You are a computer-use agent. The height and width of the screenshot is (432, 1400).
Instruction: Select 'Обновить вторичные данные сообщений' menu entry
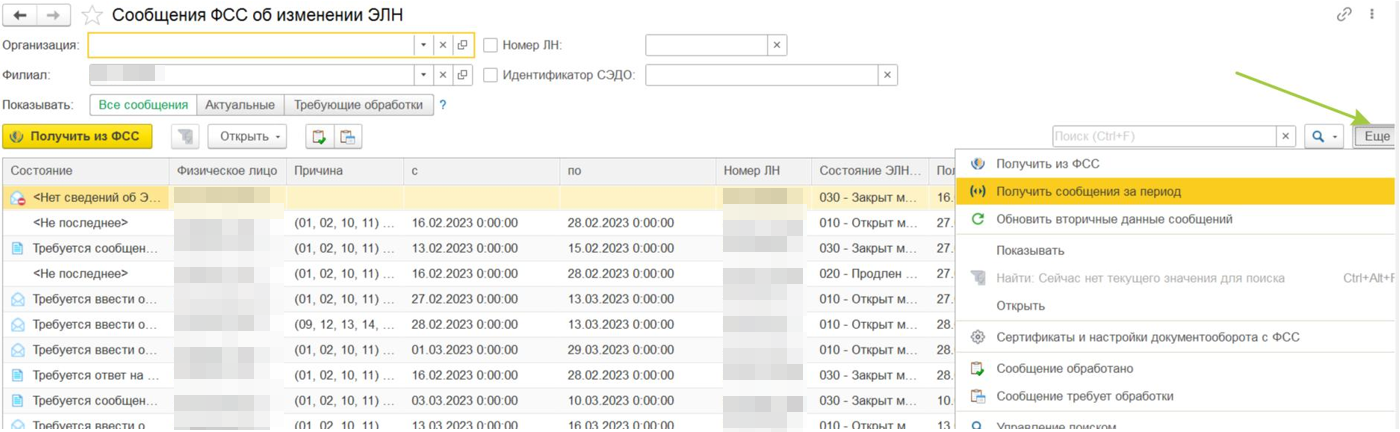[x=1114, y=219]
